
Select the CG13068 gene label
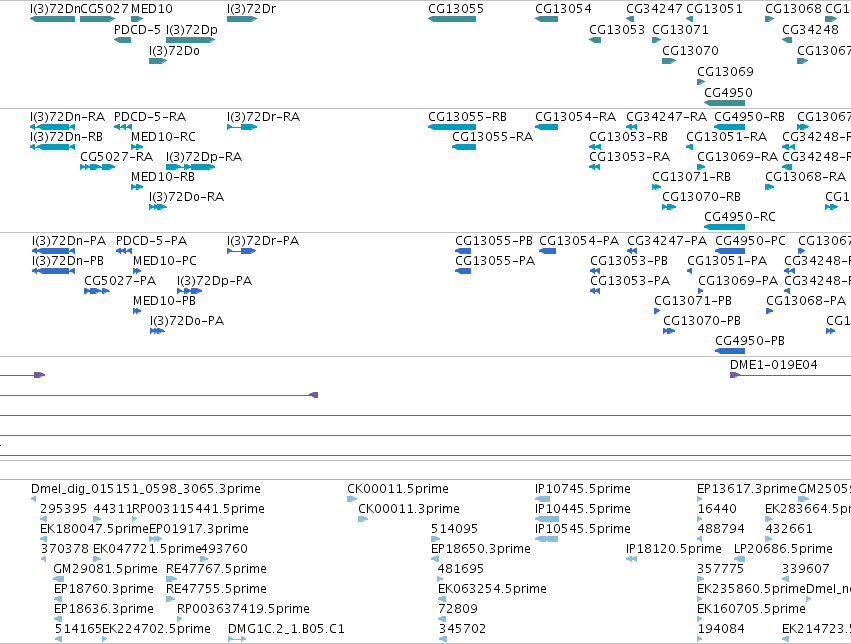(793, 9)
